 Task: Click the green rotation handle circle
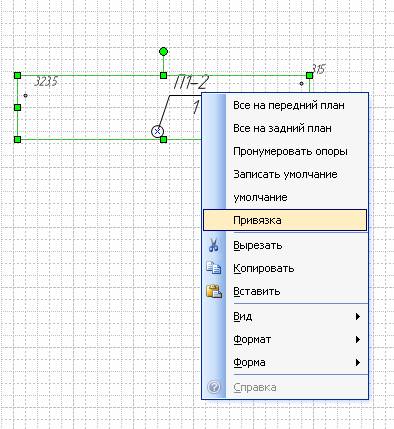(163, 52)
